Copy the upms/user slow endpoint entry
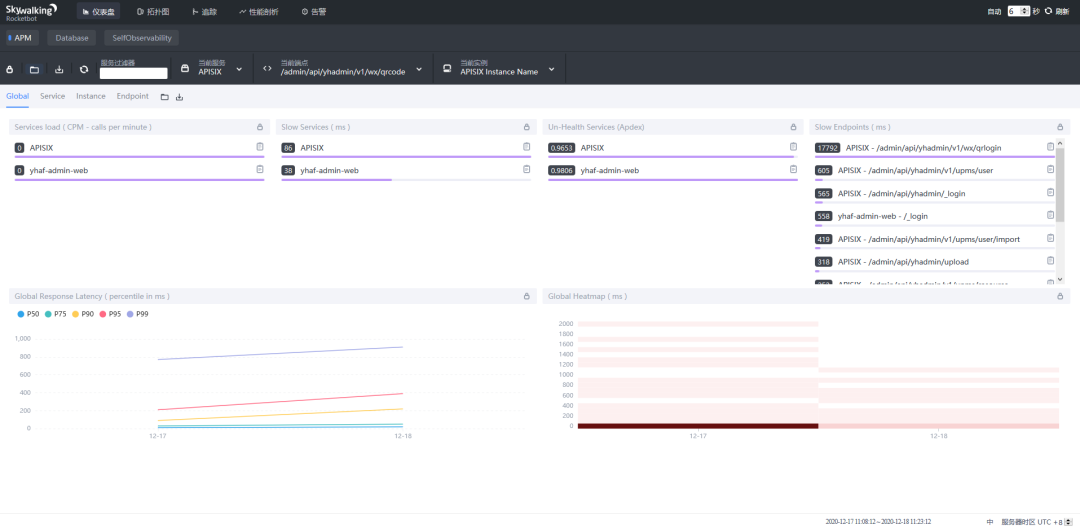Screen dimensions: 1080x529 (1050, 169)
